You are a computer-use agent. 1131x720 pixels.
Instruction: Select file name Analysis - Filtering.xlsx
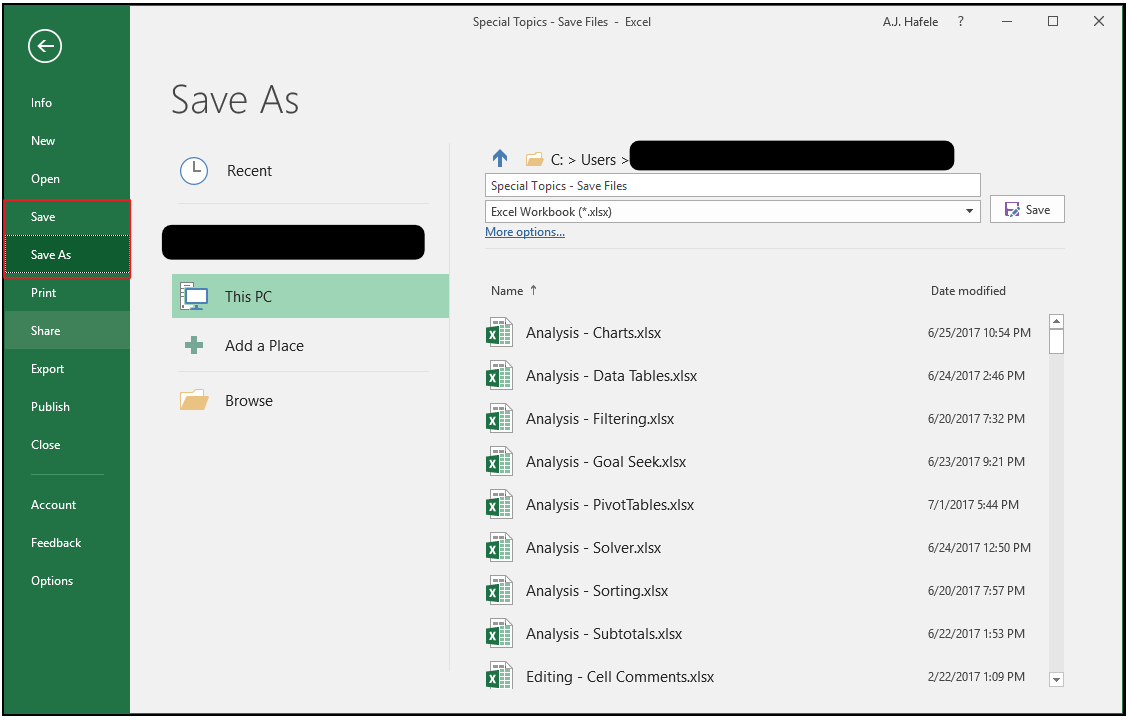600,419
